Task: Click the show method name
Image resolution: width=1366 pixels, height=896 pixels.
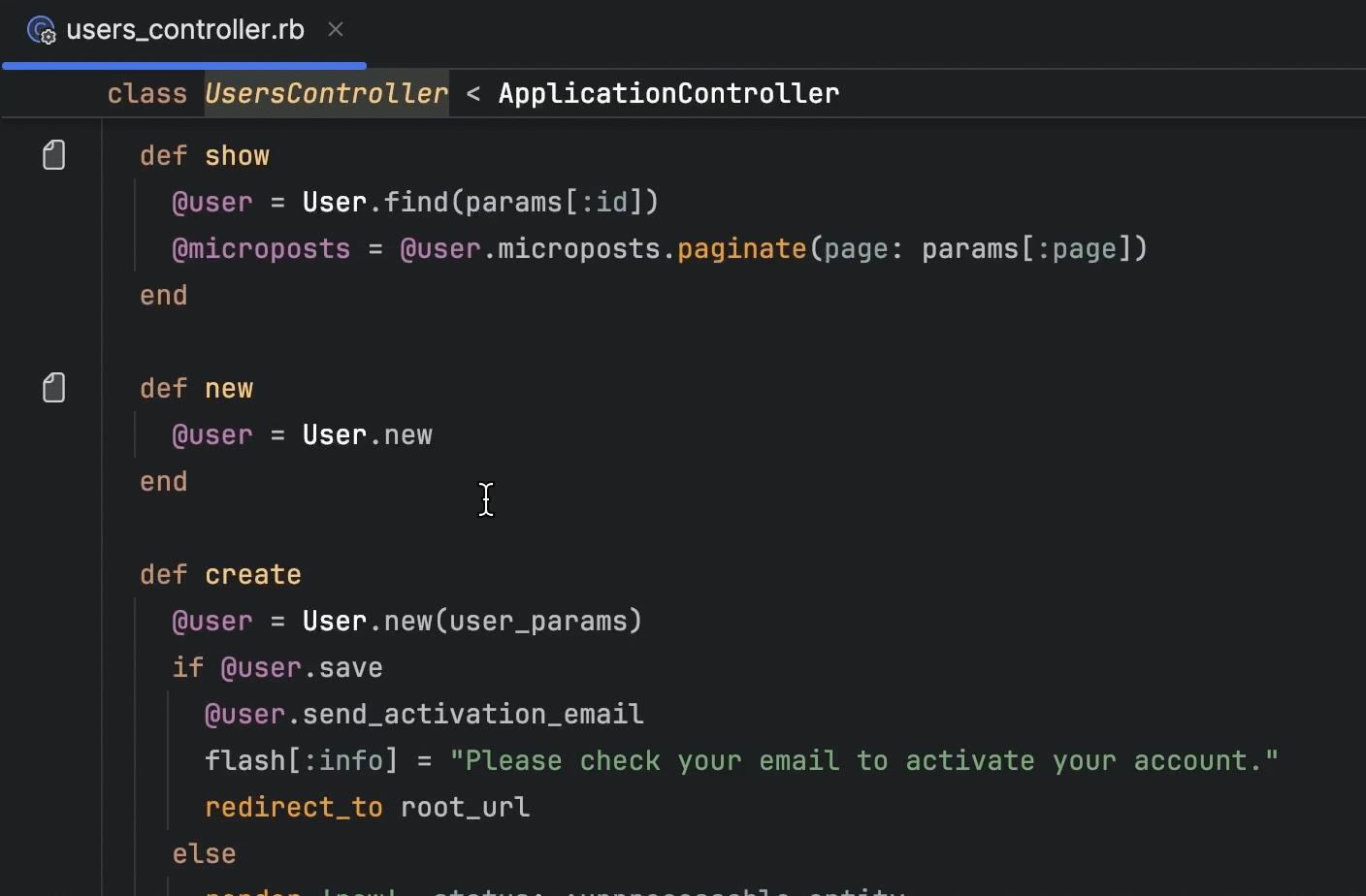Action: click(x=237, y=156)
